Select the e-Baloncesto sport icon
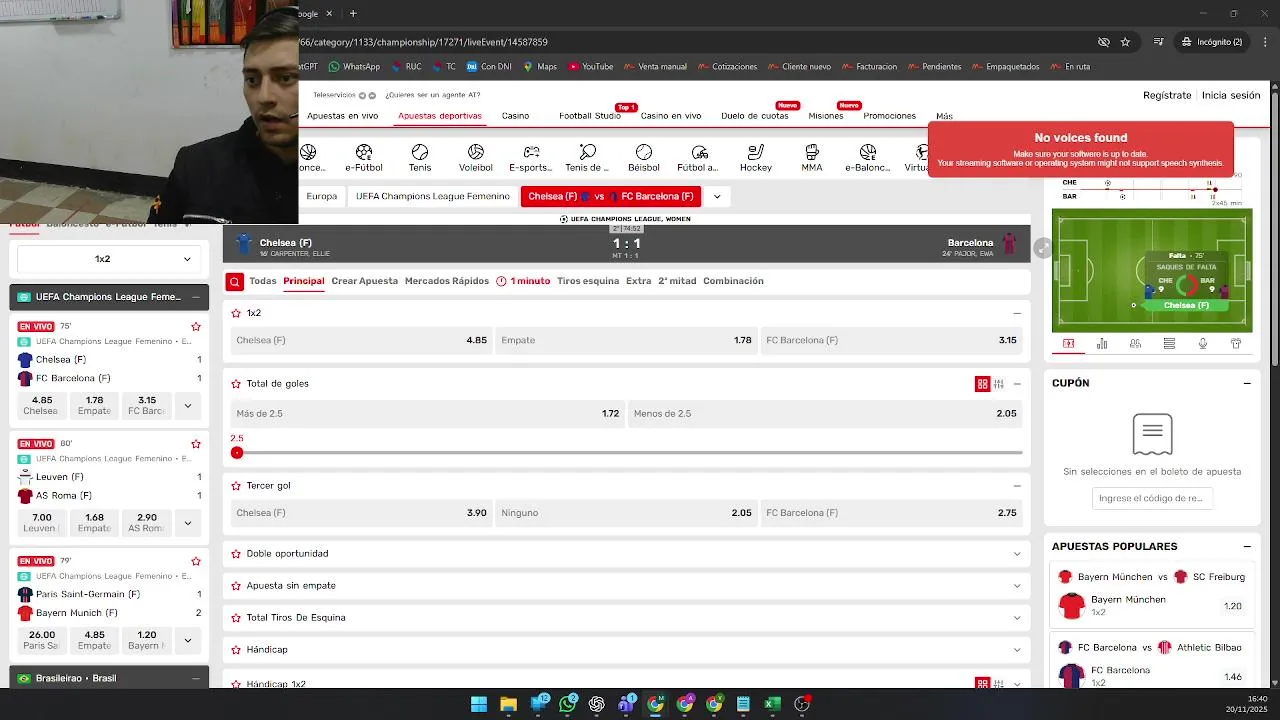The image size is (1280, 720). (868, 152)
